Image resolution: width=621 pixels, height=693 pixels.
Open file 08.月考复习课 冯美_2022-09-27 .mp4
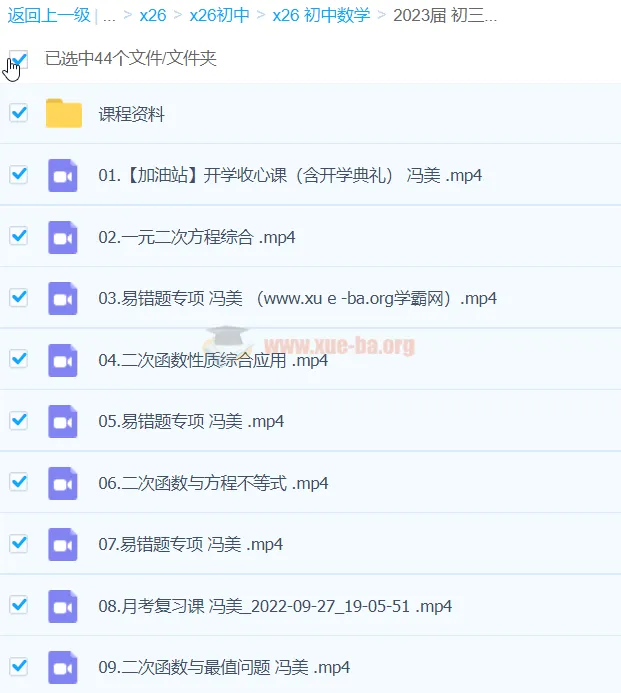pos(275,606)
